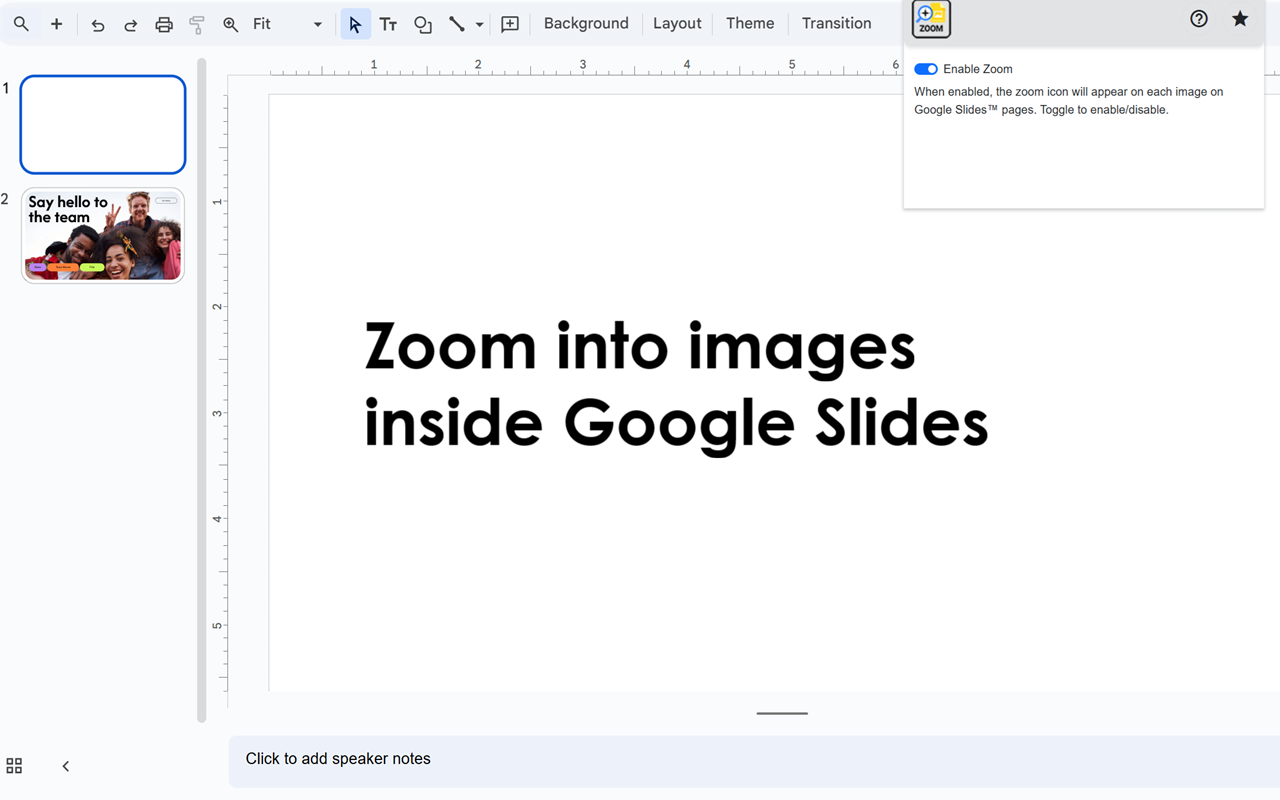
Task: Click the filmstrip vertical scrollbar
Action: tap(202, 390)
